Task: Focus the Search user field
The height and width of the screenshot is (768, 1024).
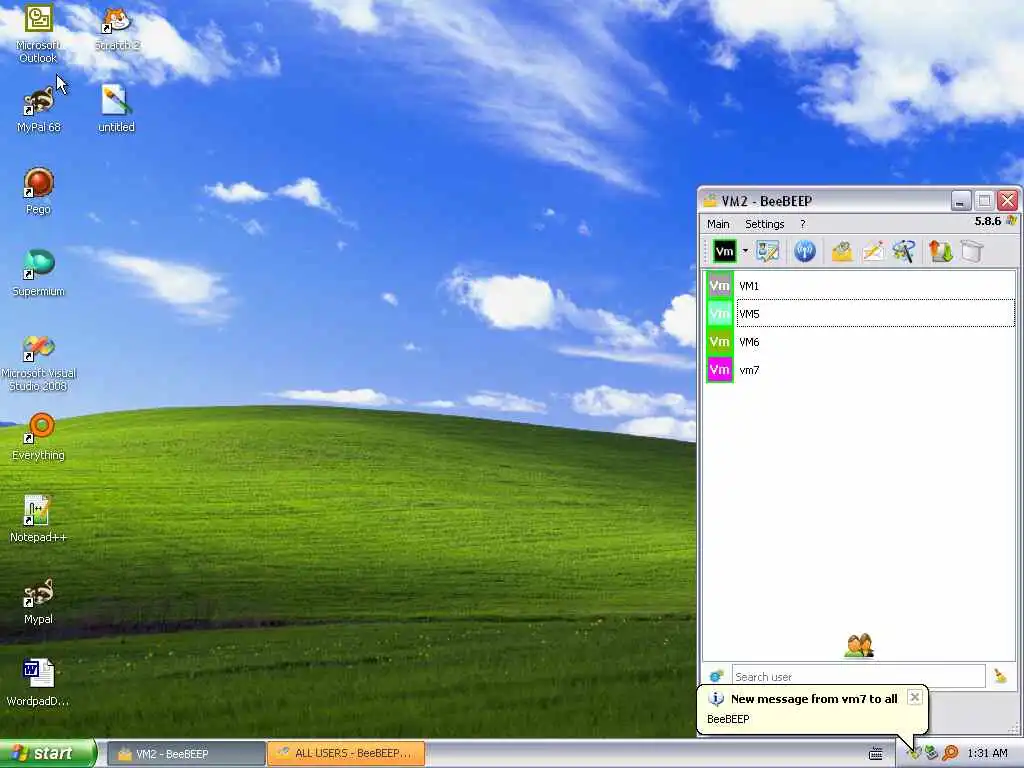Action: (x=858, y=677)
